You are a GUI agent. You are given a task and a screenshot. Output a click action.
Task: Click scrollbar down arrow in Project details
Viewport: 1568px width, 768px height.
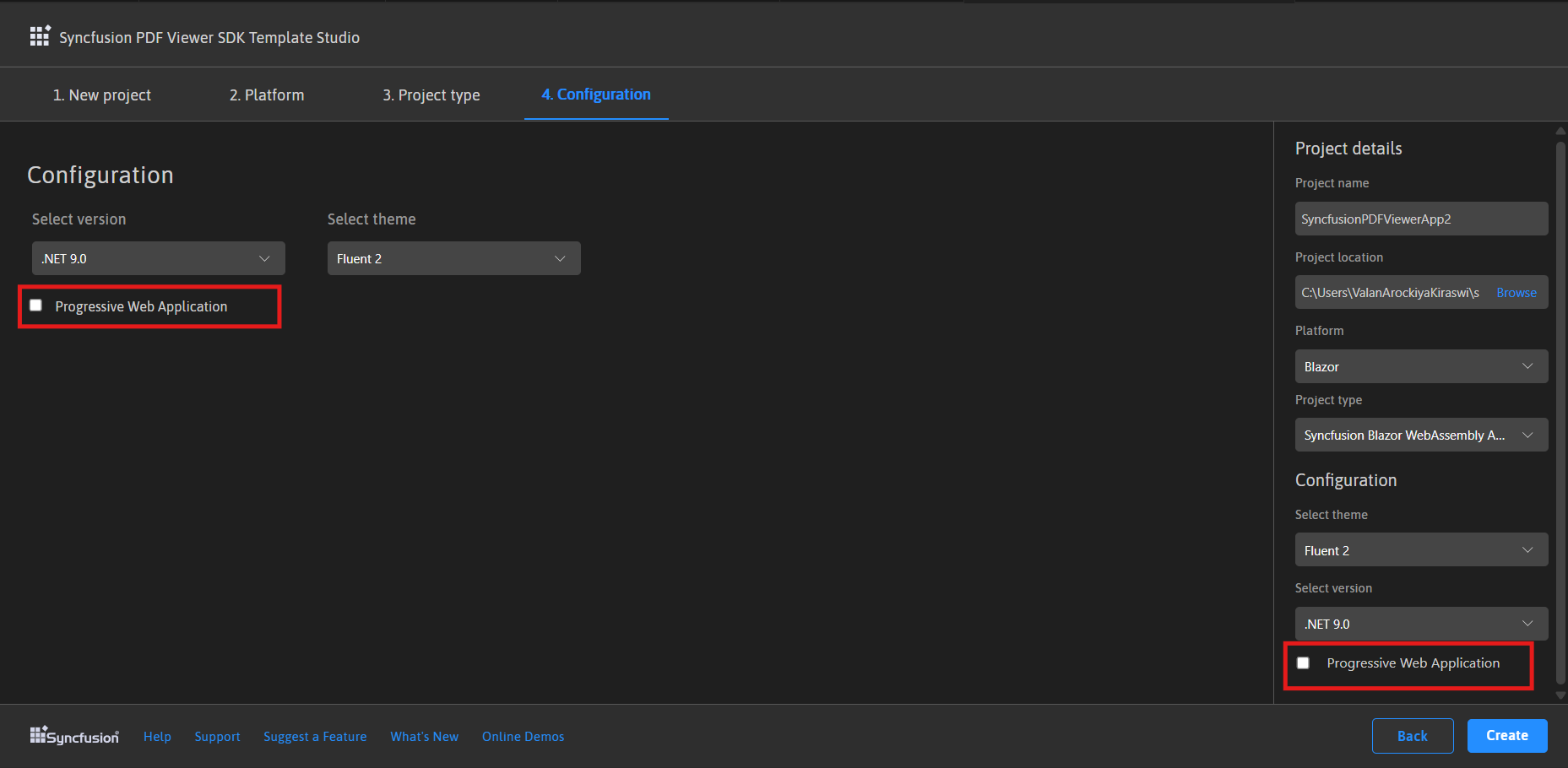(1560, 695)
